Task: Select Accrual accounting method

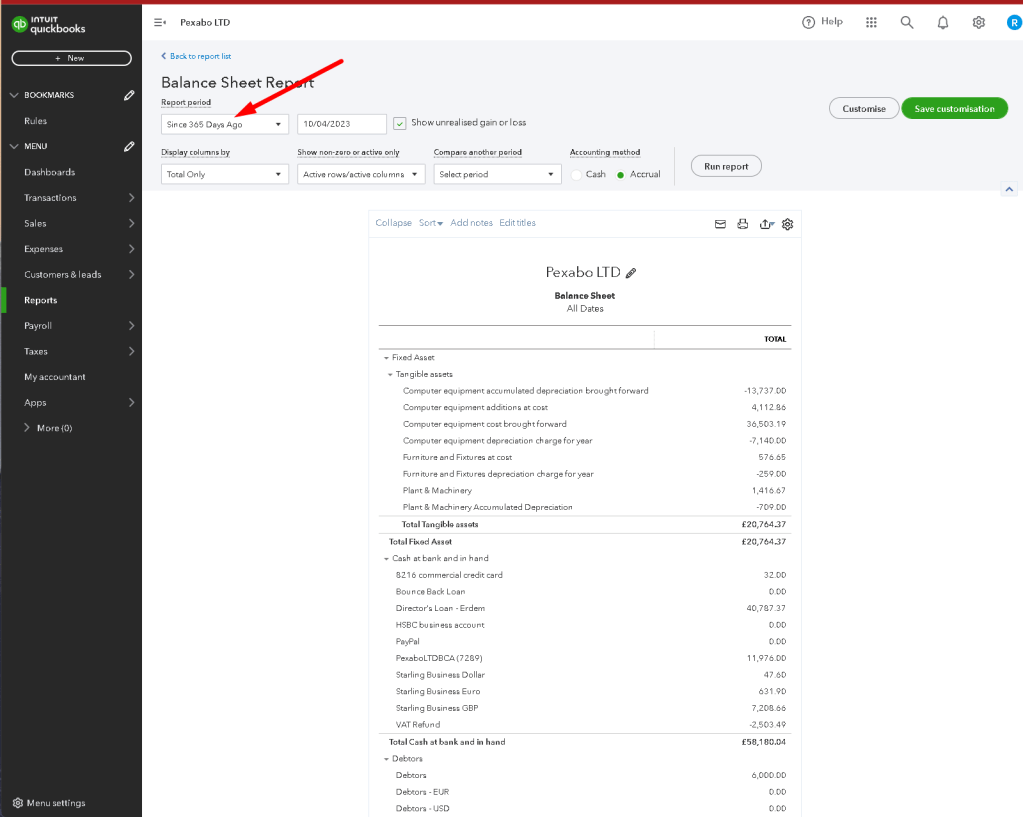Action: [x=620, y=175]
